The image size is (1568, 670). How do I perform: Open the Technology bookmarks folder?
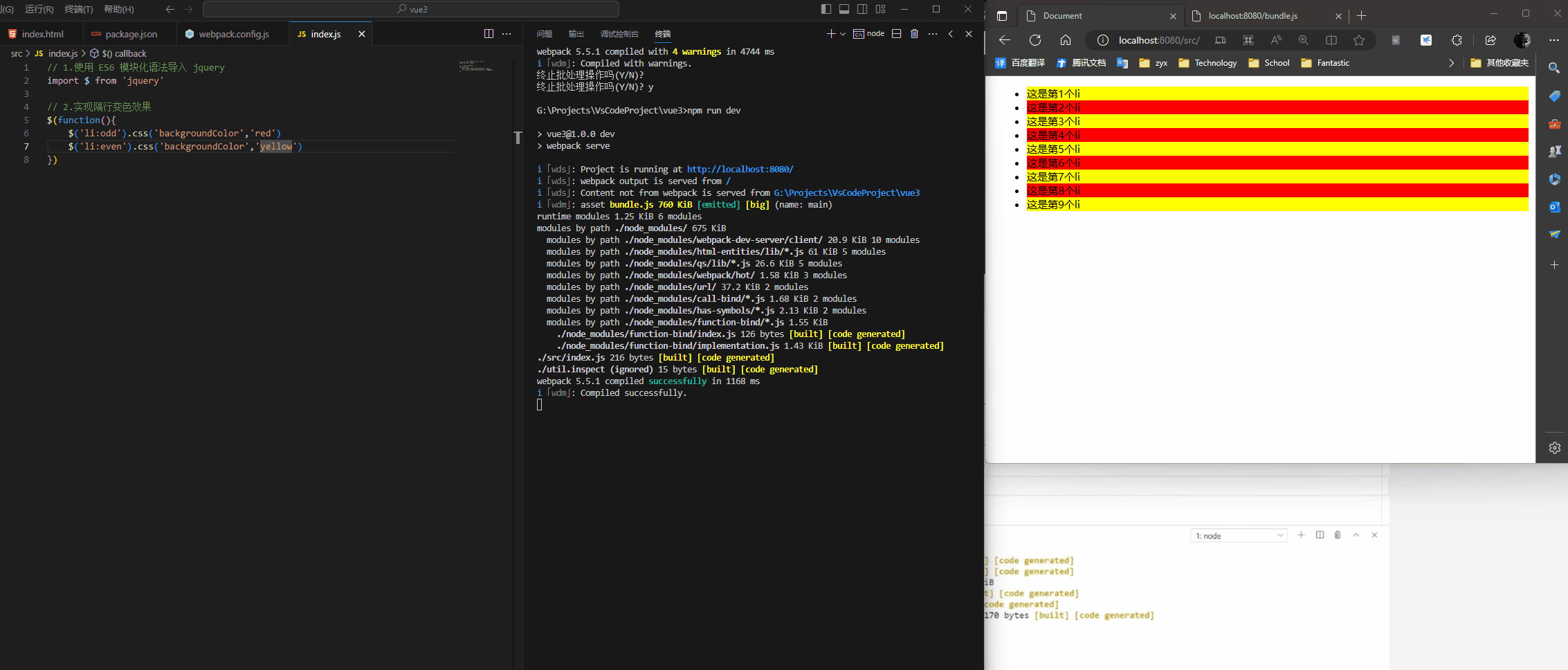(x=1207, y=63)
